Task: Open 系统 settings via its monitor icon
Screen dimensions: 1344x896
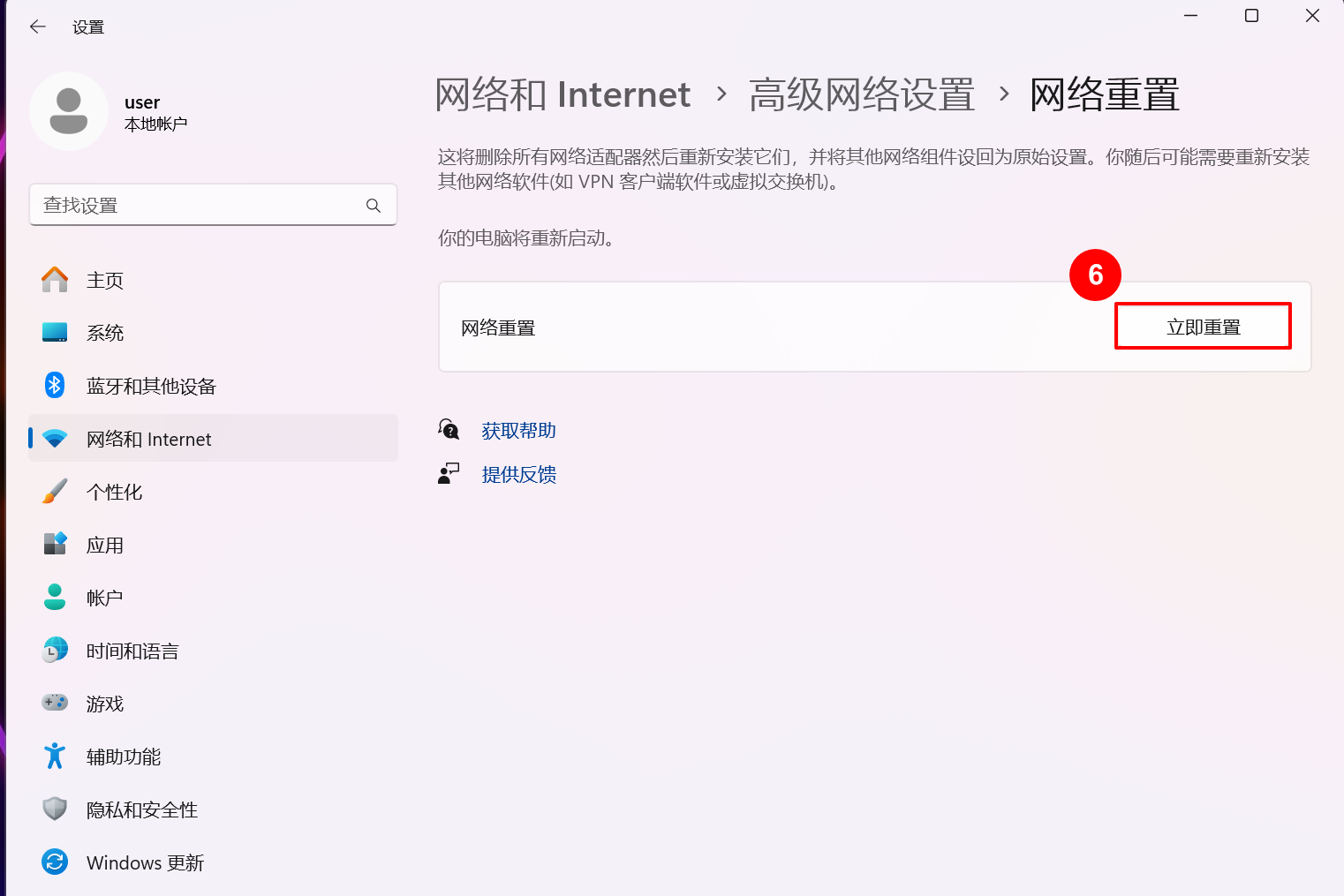Action: coord(54,333)
